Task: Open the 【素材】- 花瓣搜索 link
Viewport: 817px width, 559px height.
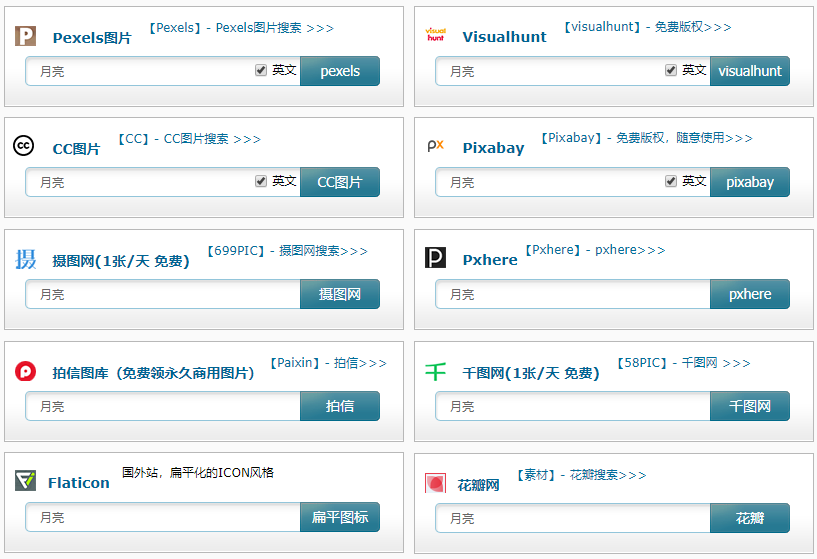Action: (x=581, y=475)
